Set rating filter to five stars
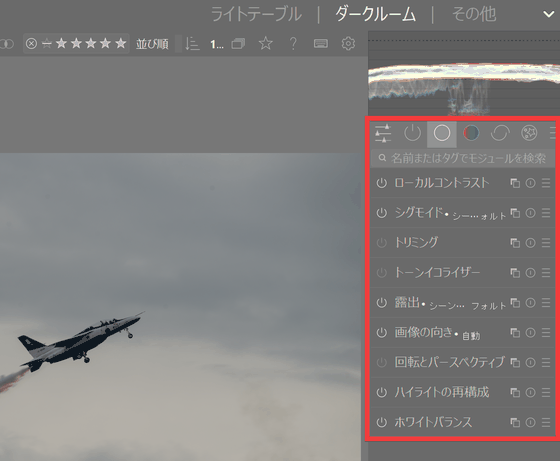 [121, 44]
